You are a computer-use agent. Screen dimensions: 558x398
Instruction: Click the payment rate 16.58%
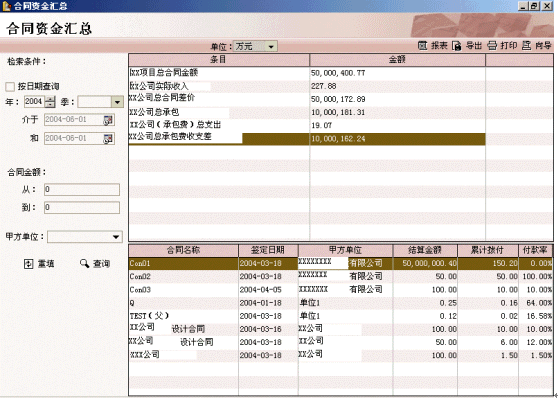click(539, 316)
